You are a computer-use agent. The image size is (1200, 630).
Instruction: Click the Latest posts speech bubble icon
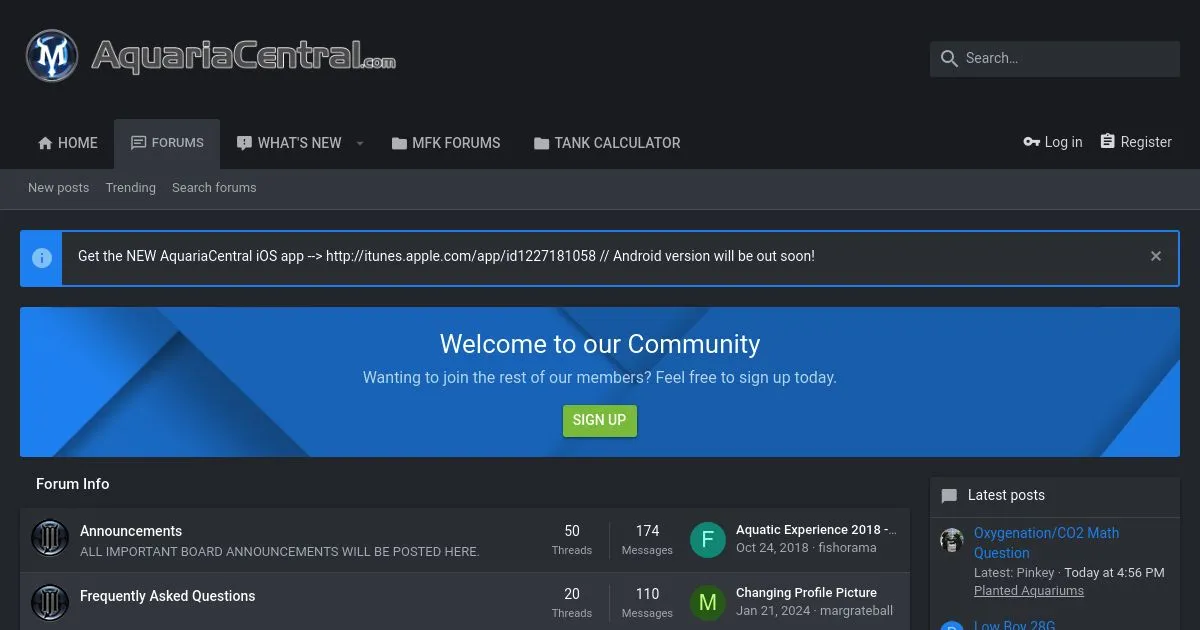pyautogui.click(x=949, y=496)
